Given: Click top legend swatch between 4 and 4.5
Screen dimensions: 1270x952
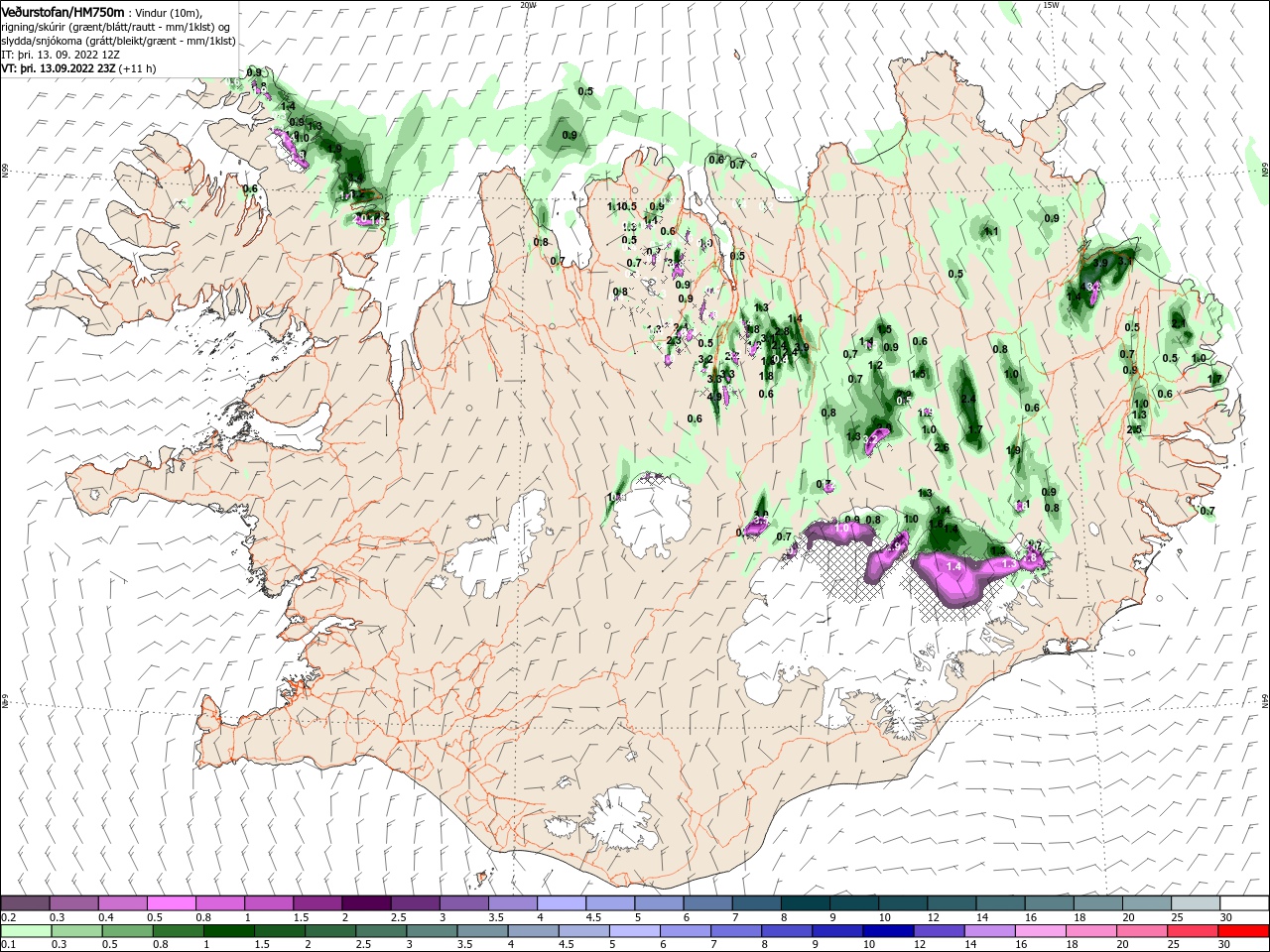Looking at the screenshot, I should tap(562, 903).
